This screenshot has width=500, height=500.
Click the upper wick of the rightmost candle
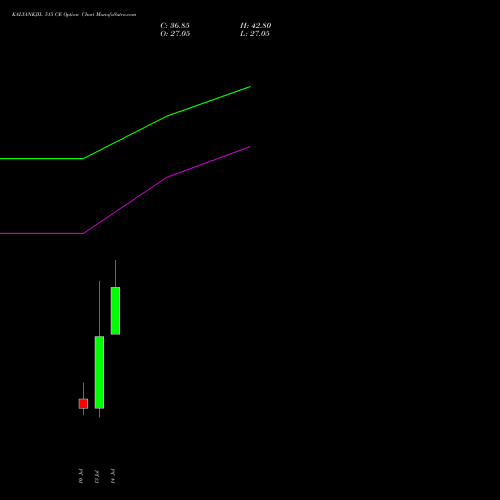pyautogui.click(x=115, y=273)
